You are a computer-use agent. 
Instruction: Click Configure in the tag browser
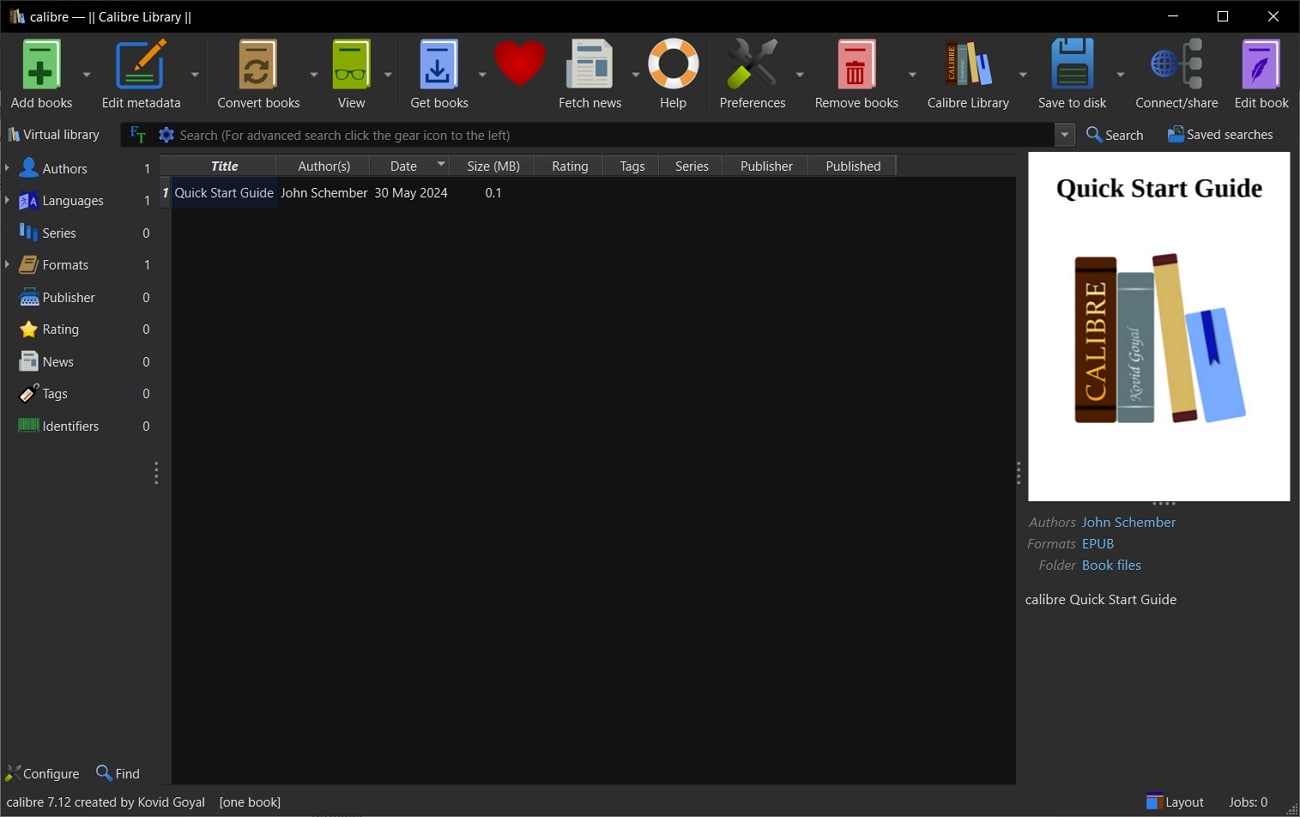[x=42, y=773]
